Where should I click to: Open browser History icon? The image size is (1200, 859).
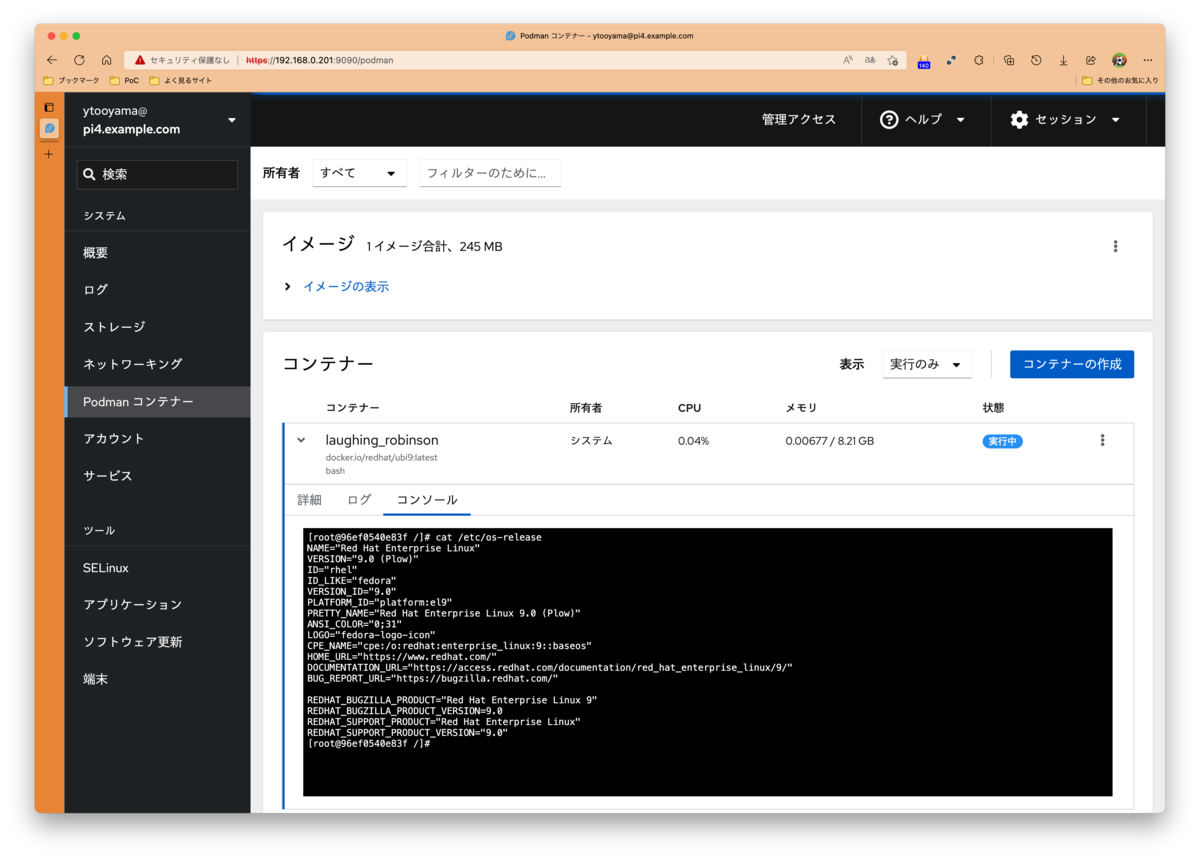[x=1036, y=60]
